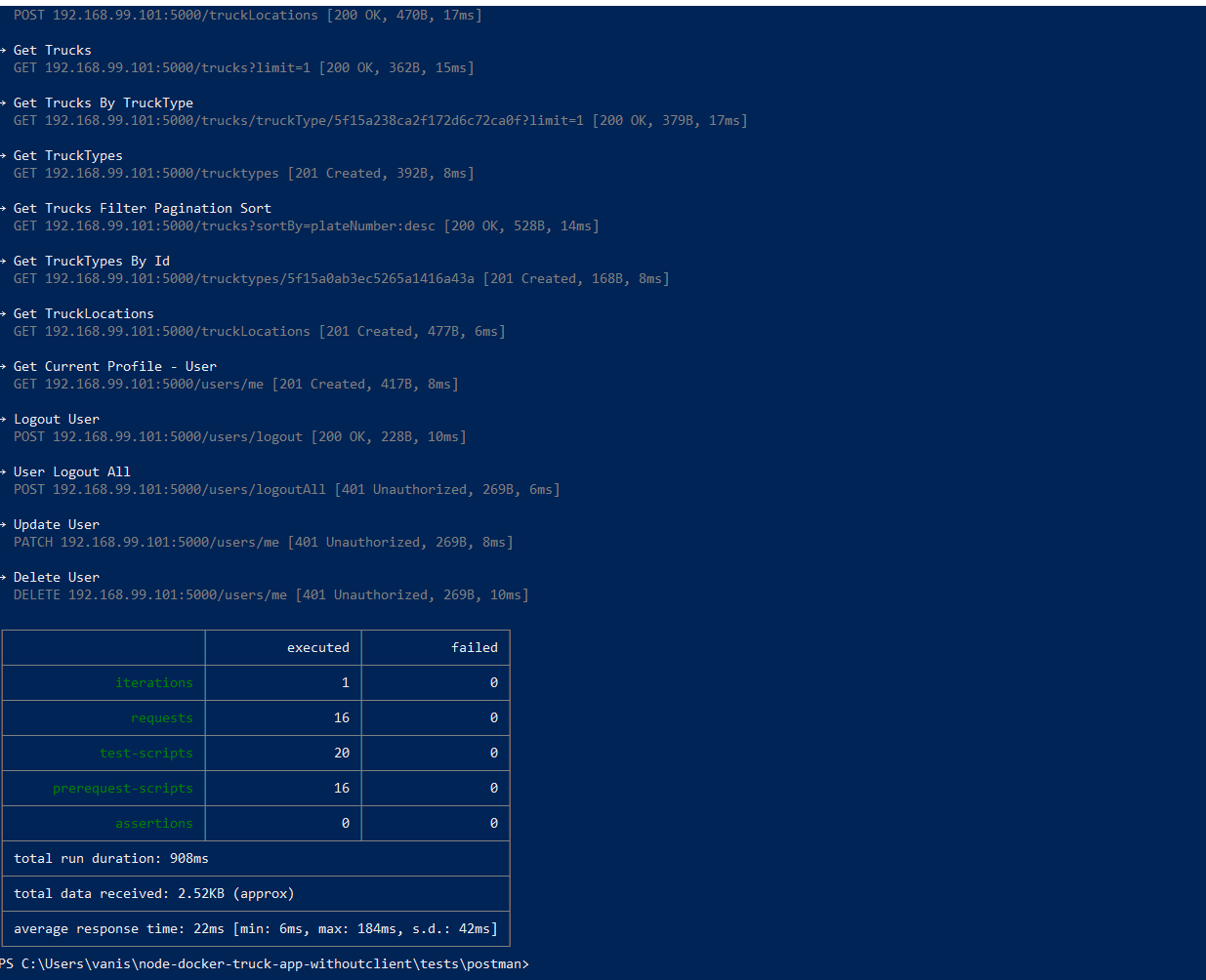Click the arrow marker before Get TruckTypes By Id
The image size is (1206, 980).
point(4,261)
